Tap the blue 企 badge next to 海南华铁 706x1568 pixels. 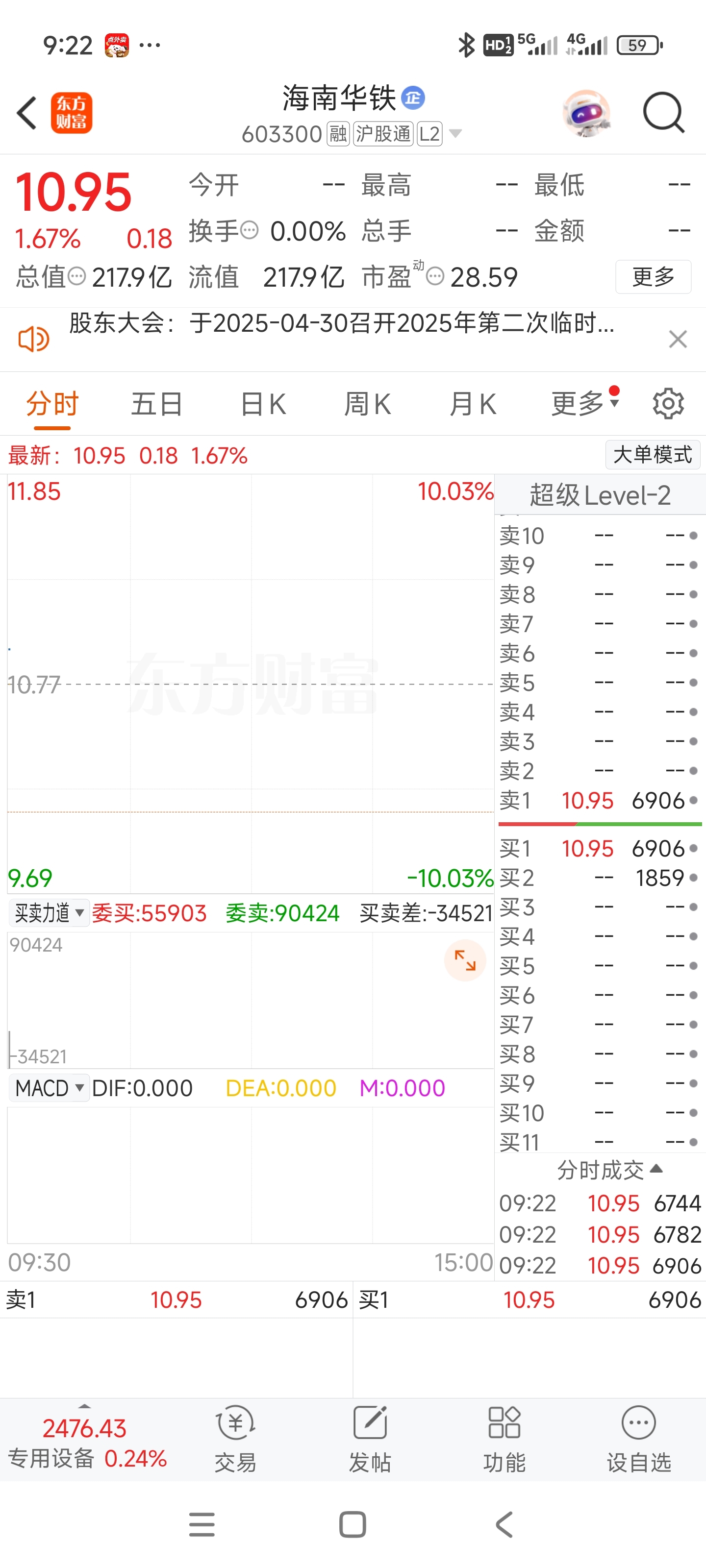413,98
